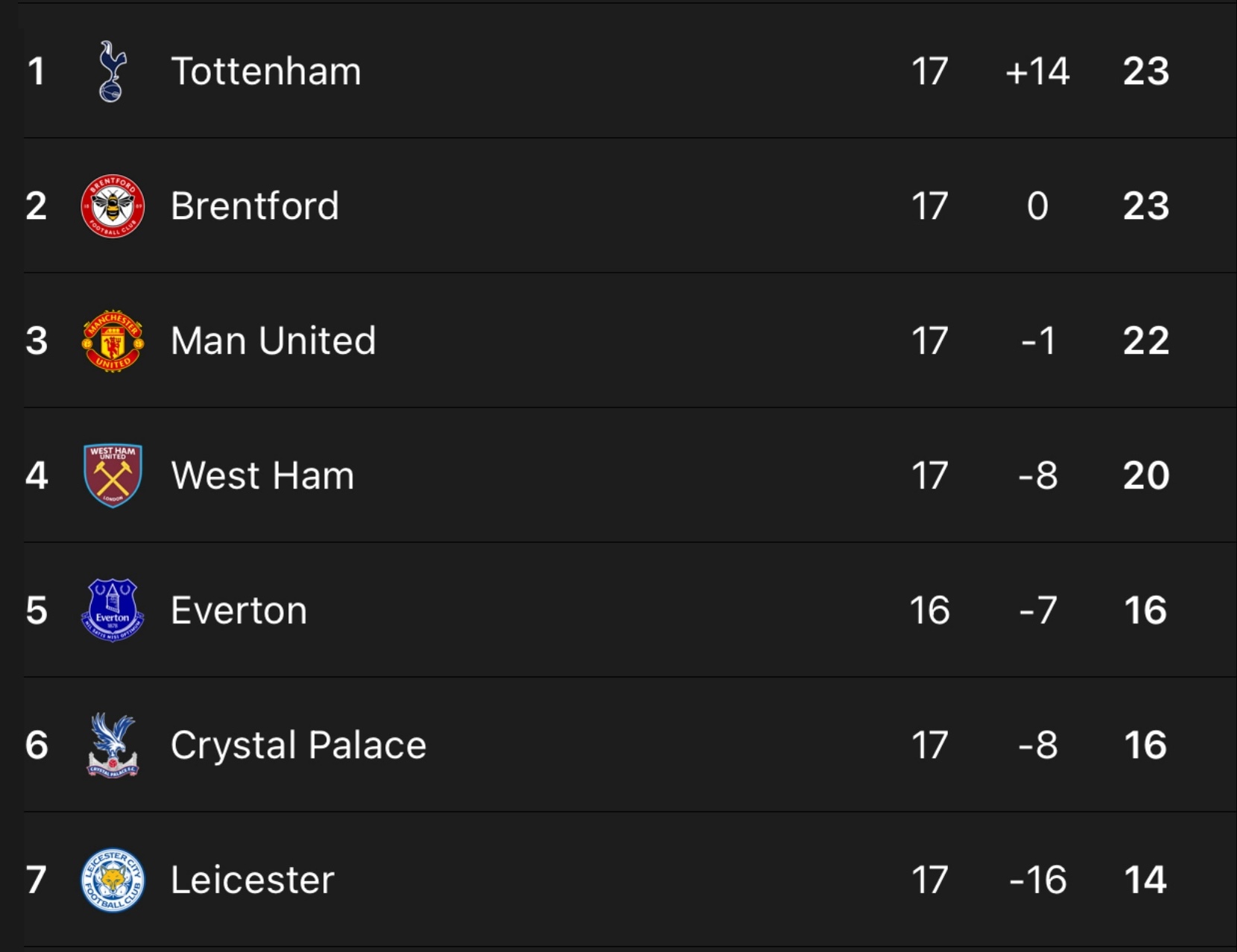The height and width of the screenshot is (952, 1237).
Task: Click Tottenham's 23 points total
Action: tap(1146, 72)
